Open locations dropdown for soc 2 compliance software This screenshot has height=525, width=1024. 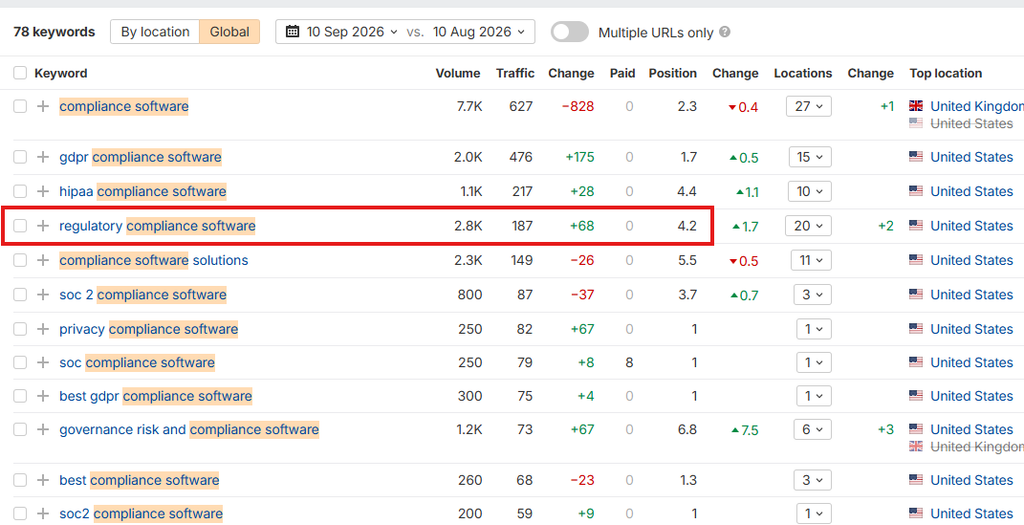coord(812,294)
